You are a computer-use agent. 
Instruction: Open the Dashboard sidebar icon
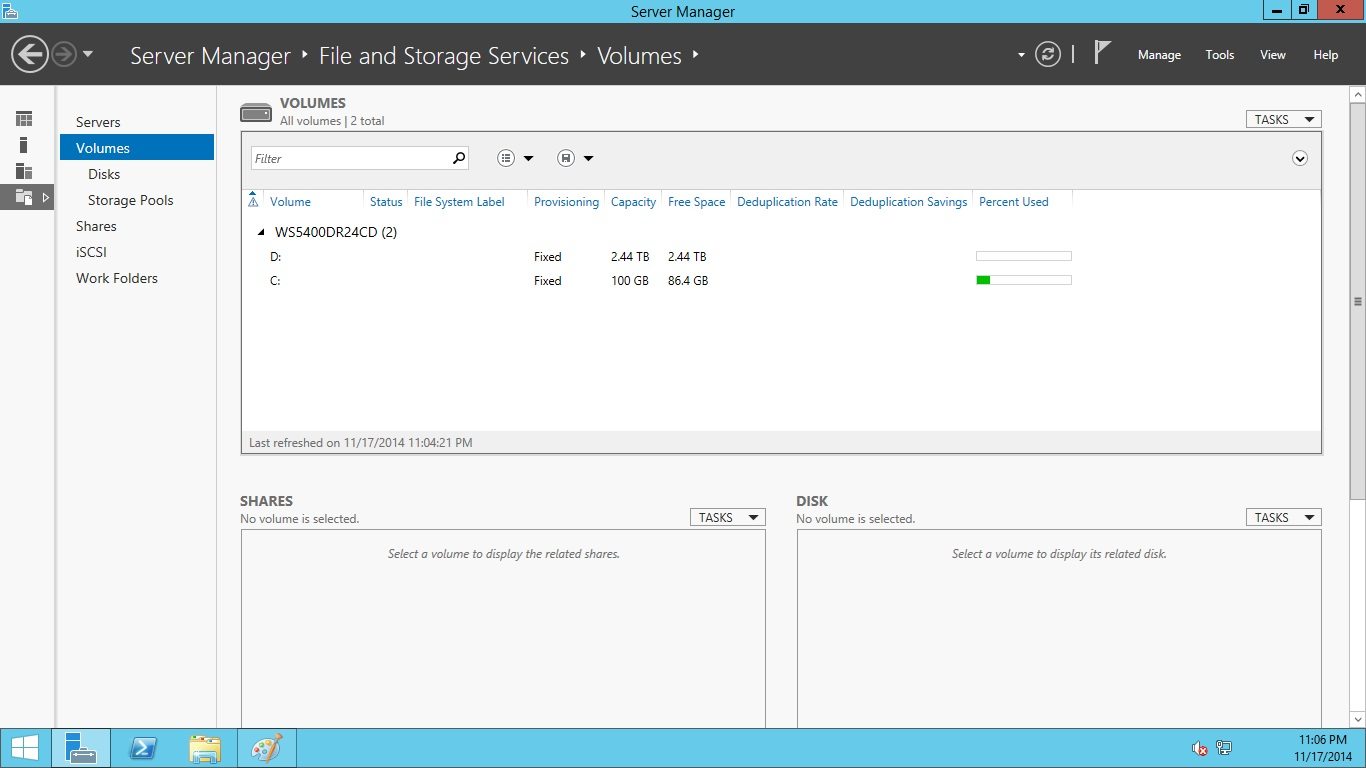coord(24,119)
